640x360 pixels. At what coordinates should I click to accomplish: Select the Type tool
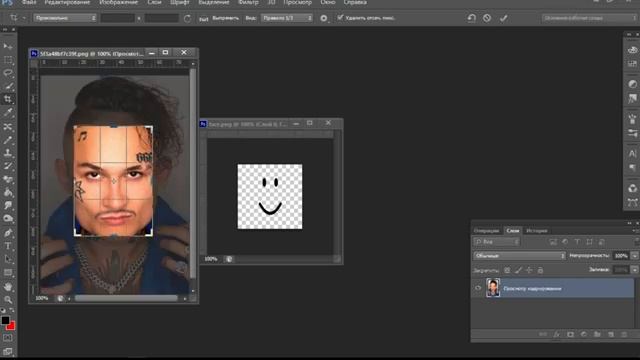coord(8,246)
